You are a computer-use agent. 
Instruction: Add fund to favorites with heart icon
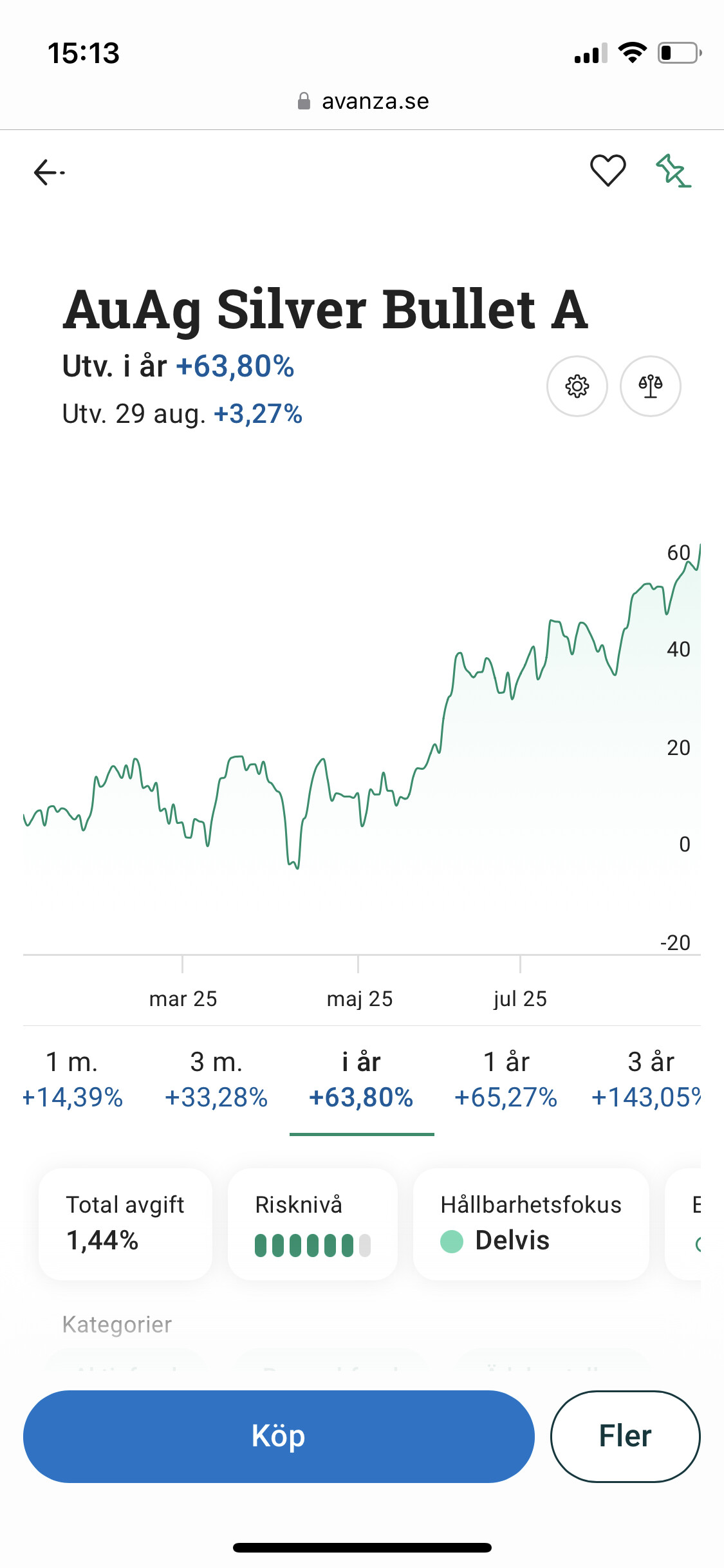(x=608, y=171)
